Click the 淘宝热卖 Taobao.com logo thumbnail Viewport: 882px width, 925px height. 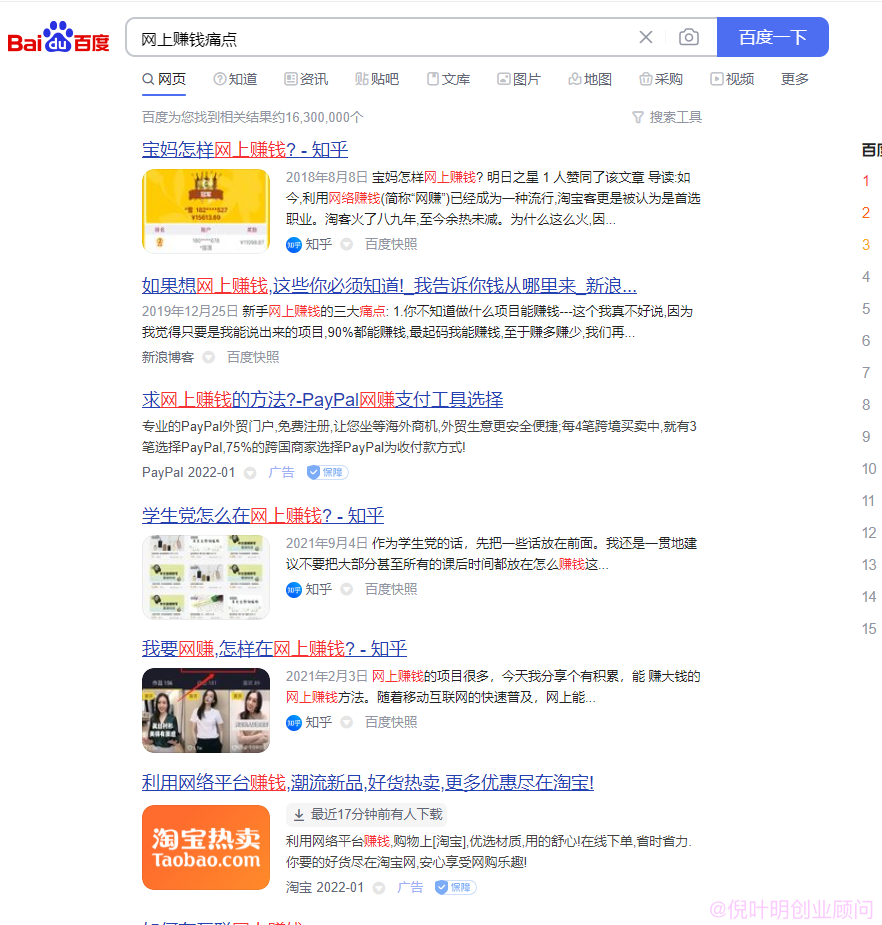206,847
